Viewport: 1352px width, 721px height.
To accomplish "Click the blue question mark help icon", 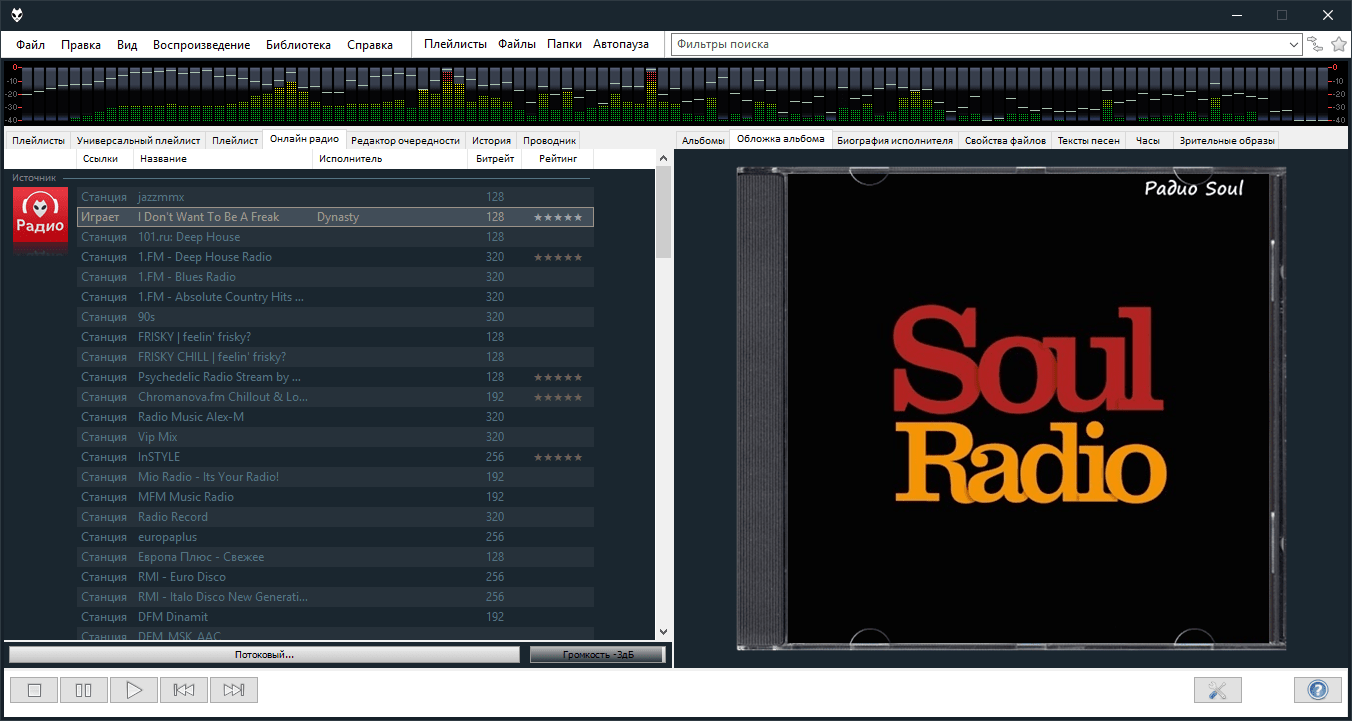I will (x=1317, y=690).
